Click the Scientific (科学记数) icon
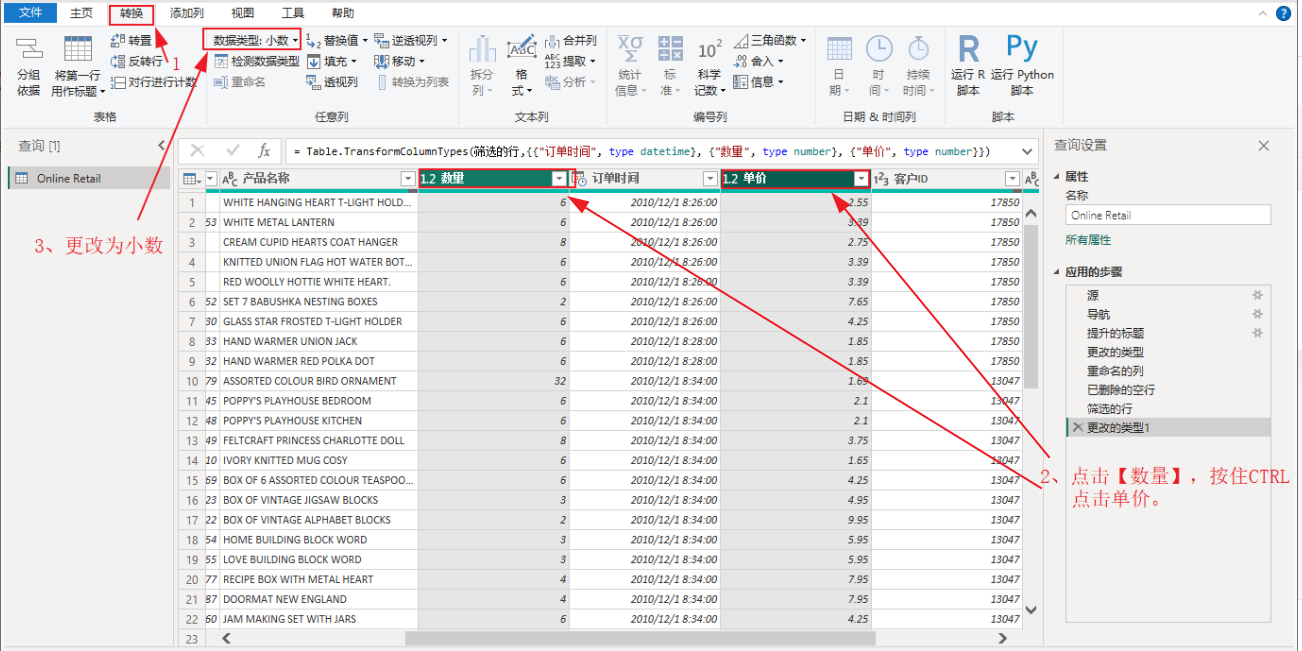 [709, 49]
